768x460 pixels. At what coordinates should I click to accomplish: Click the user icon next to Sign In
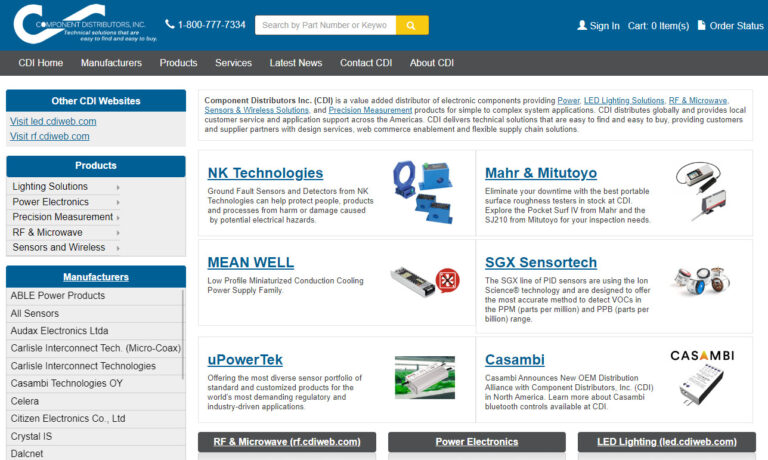(582, 25)
